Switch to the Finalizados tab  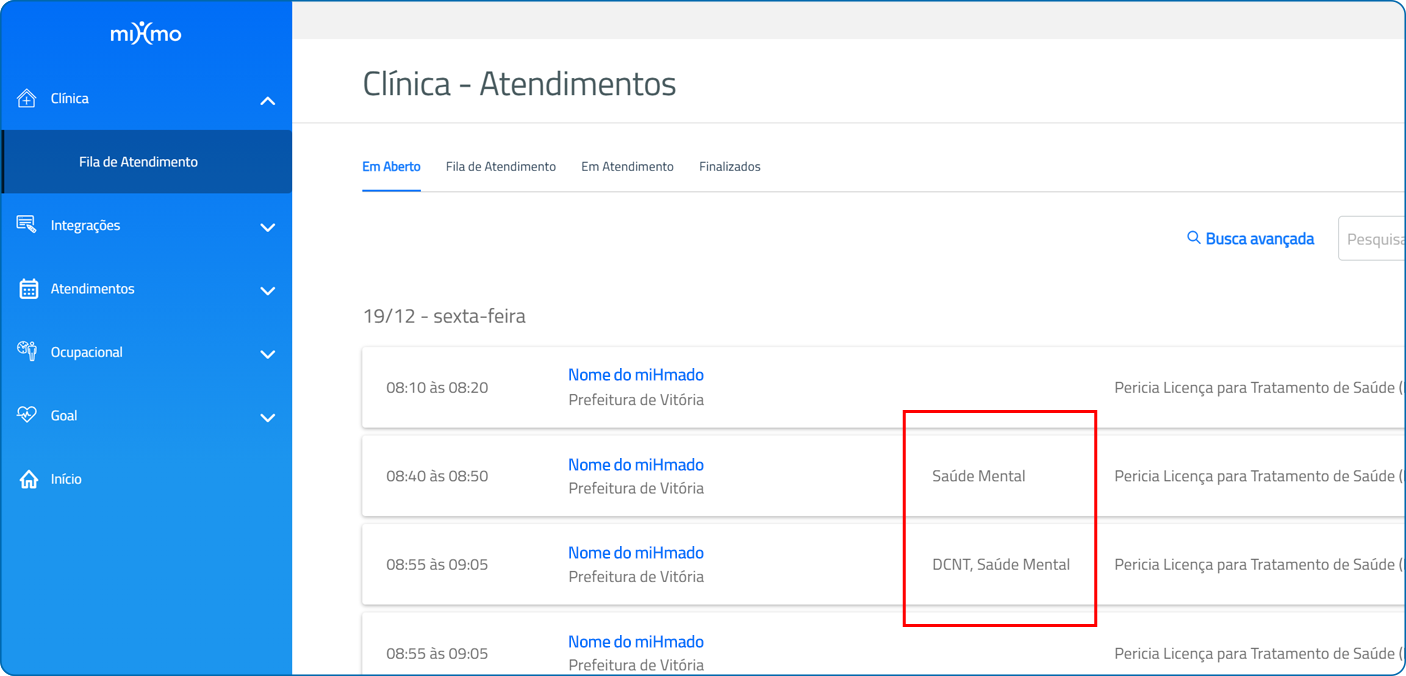(x=729, y=167)
